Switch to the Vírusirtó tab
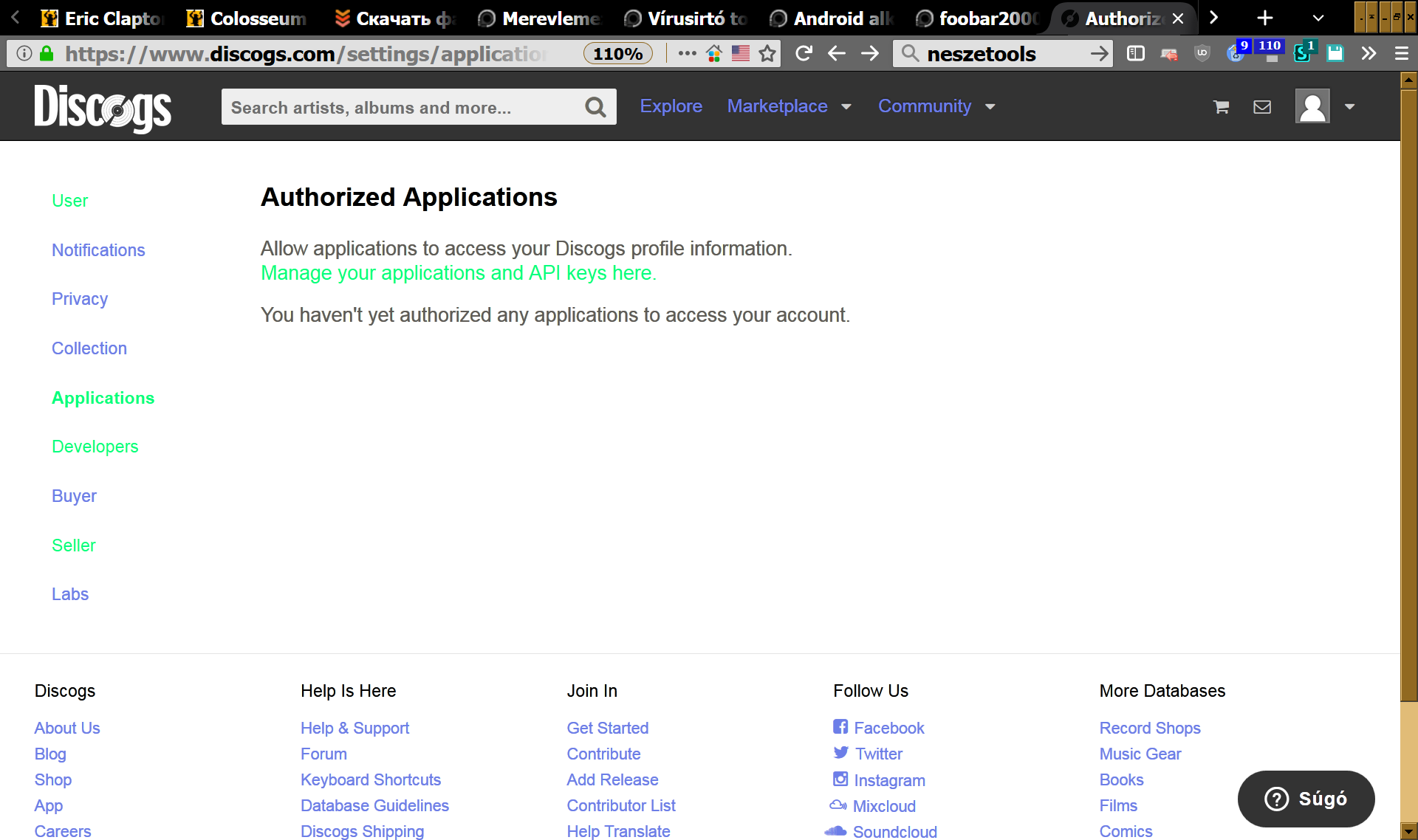 tap(686, 18)
